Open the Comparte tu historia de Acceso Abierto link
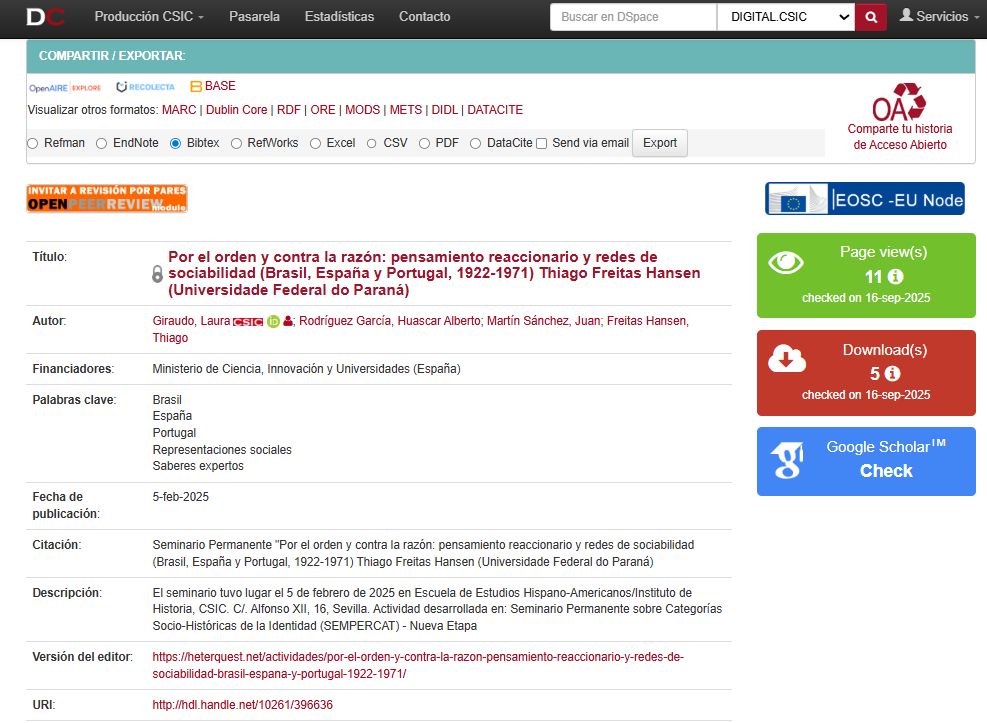The height and width of the screenshot is (723, 987). (900, 137)
